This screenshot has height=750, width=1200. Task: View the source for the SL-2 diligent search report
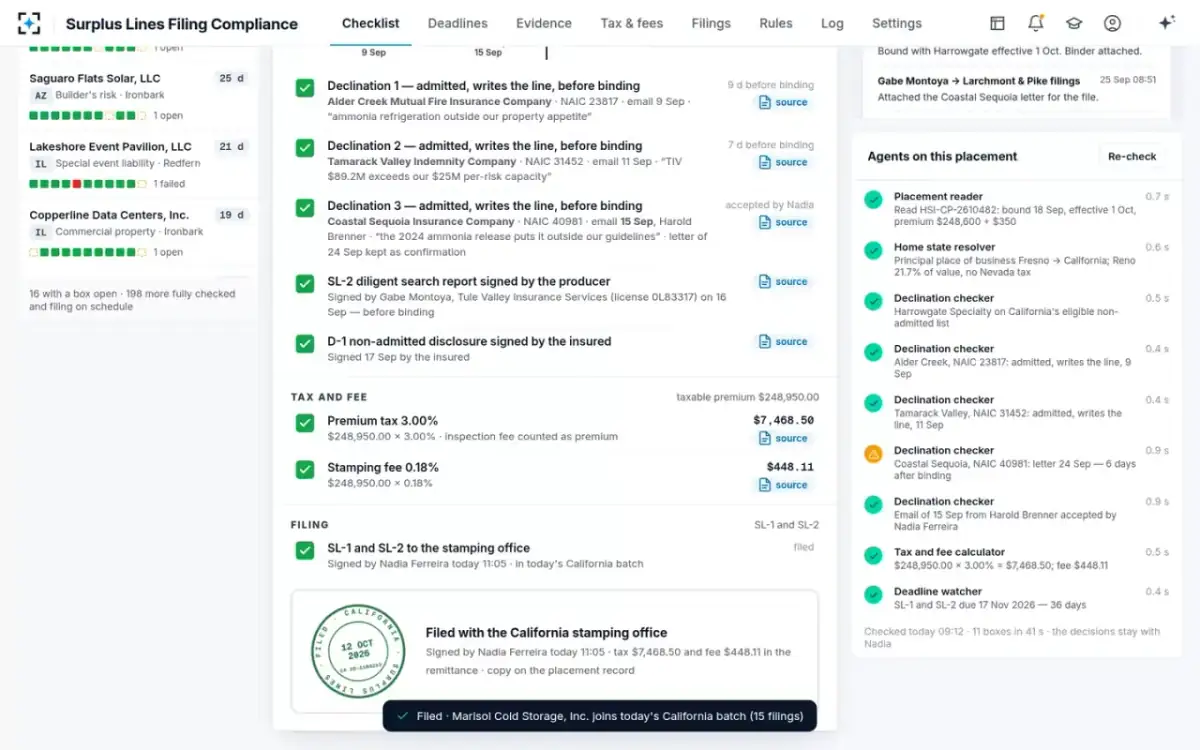784,282
